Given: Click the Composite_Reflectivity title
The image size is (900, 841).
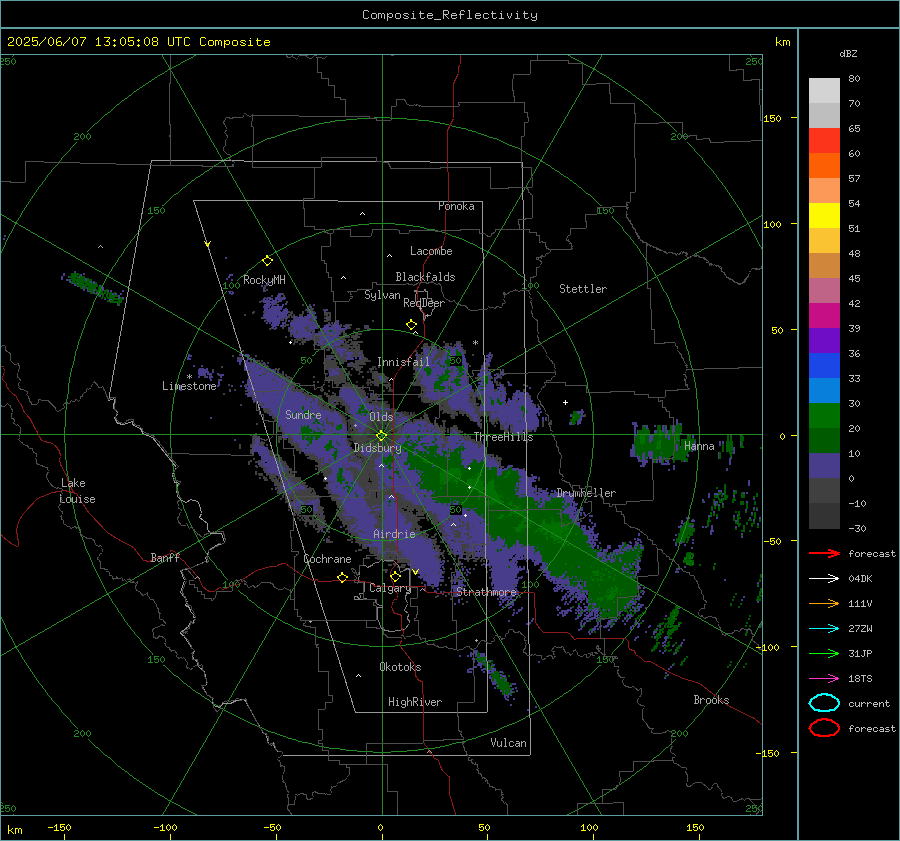Looking at the screenshot, I should coord(449,15).
